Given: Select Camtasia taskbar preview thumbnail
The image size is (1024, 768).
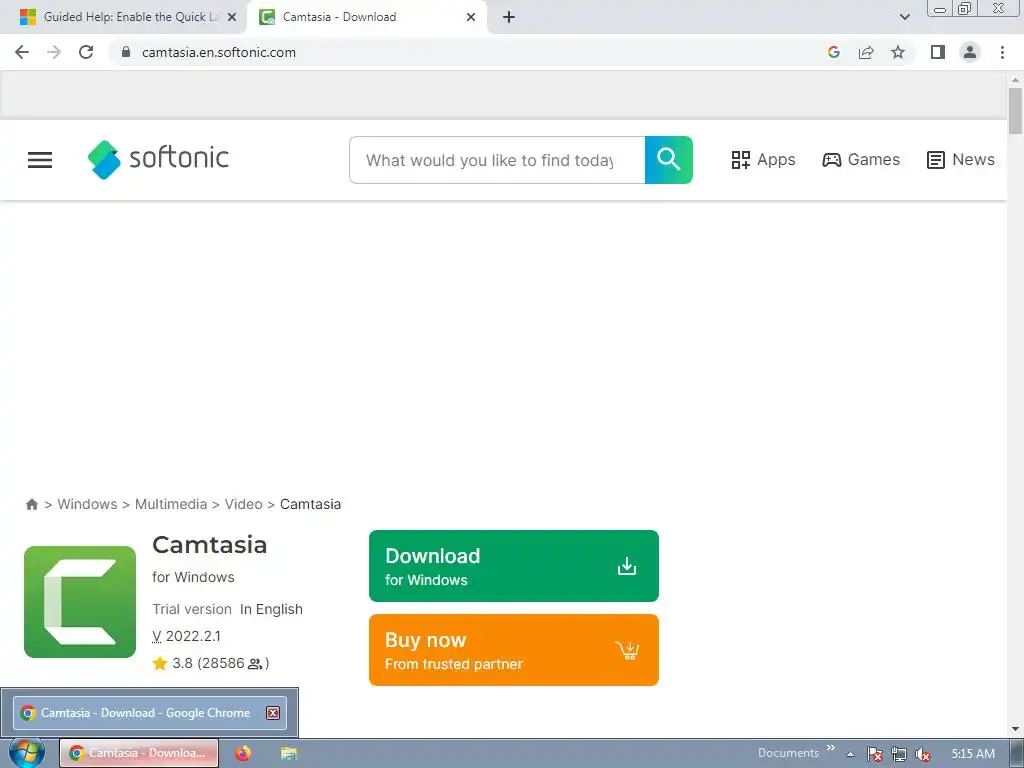Looking at the screenshot, I should click(150, 713).
